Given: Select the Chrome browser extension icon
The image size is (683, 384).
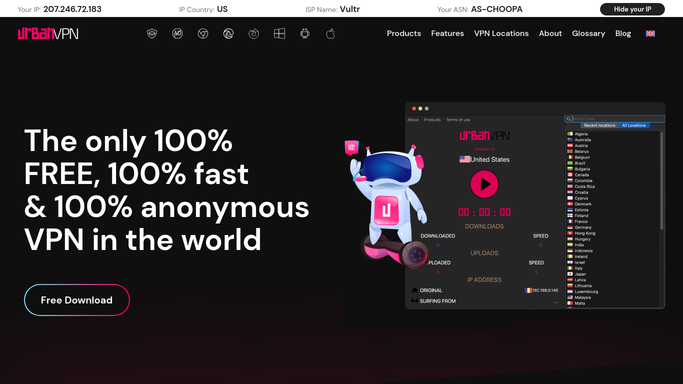Looking at the screenshot, I should coord(203,34).
